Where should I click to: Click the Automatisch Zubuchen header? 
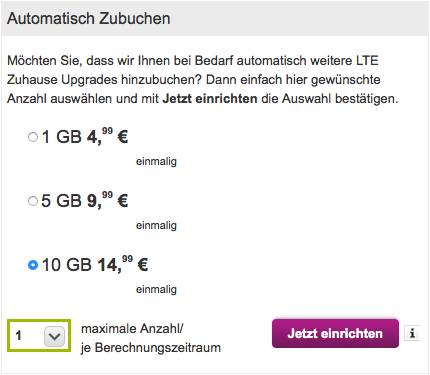(89, 18)
